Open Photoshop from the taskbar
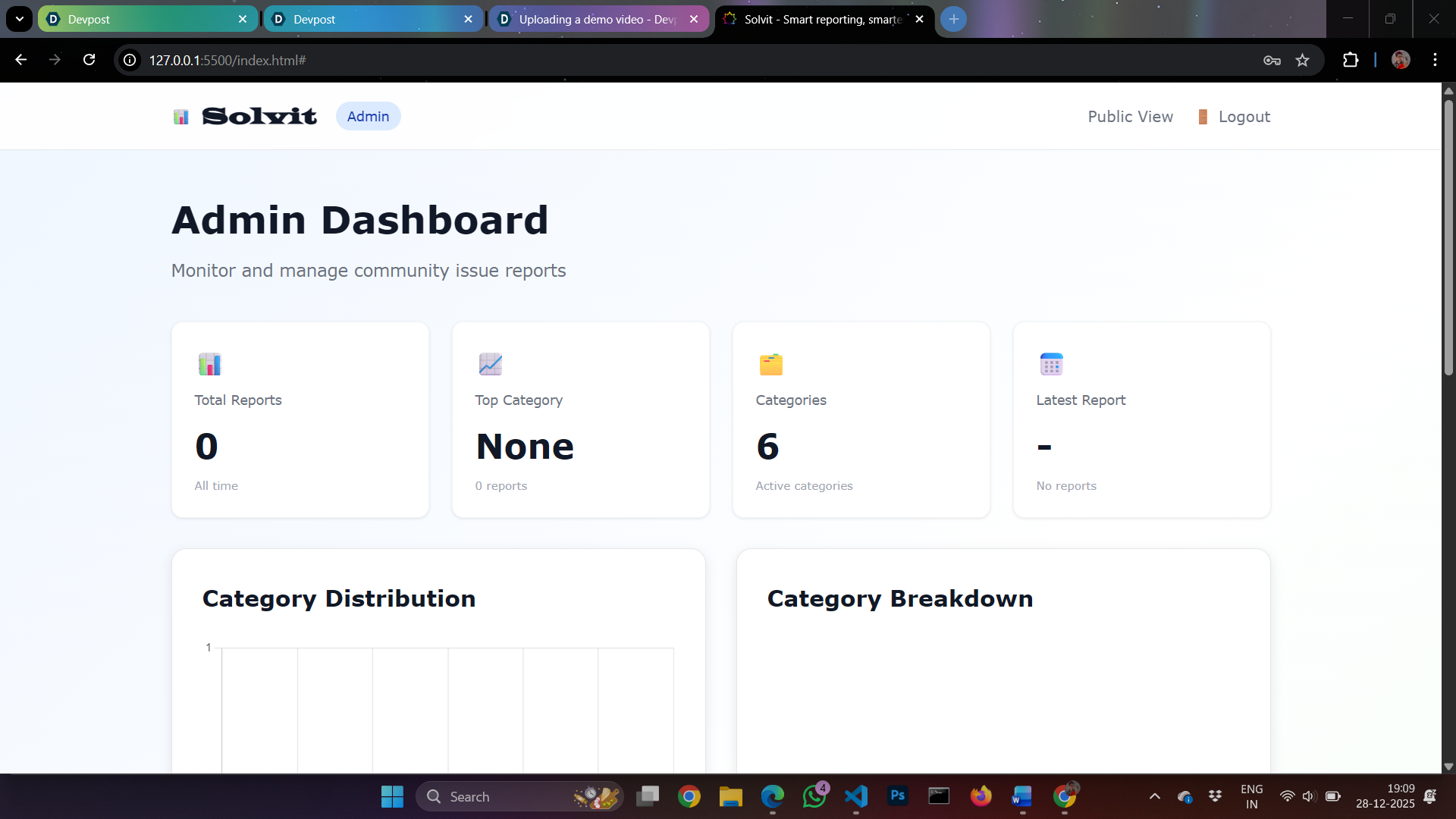Viewport: 1456px width, 819px height. tap(898, 796)
